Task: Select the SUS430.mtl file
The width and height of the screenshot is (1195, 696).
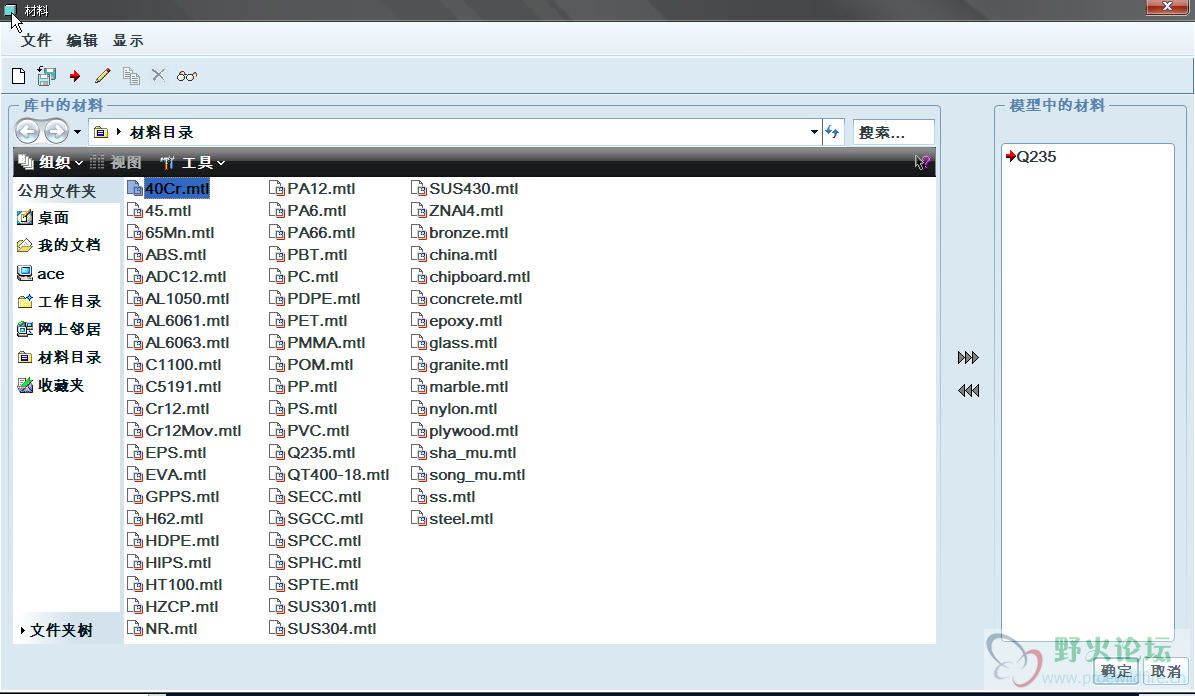Action: (x=465, y=188)
